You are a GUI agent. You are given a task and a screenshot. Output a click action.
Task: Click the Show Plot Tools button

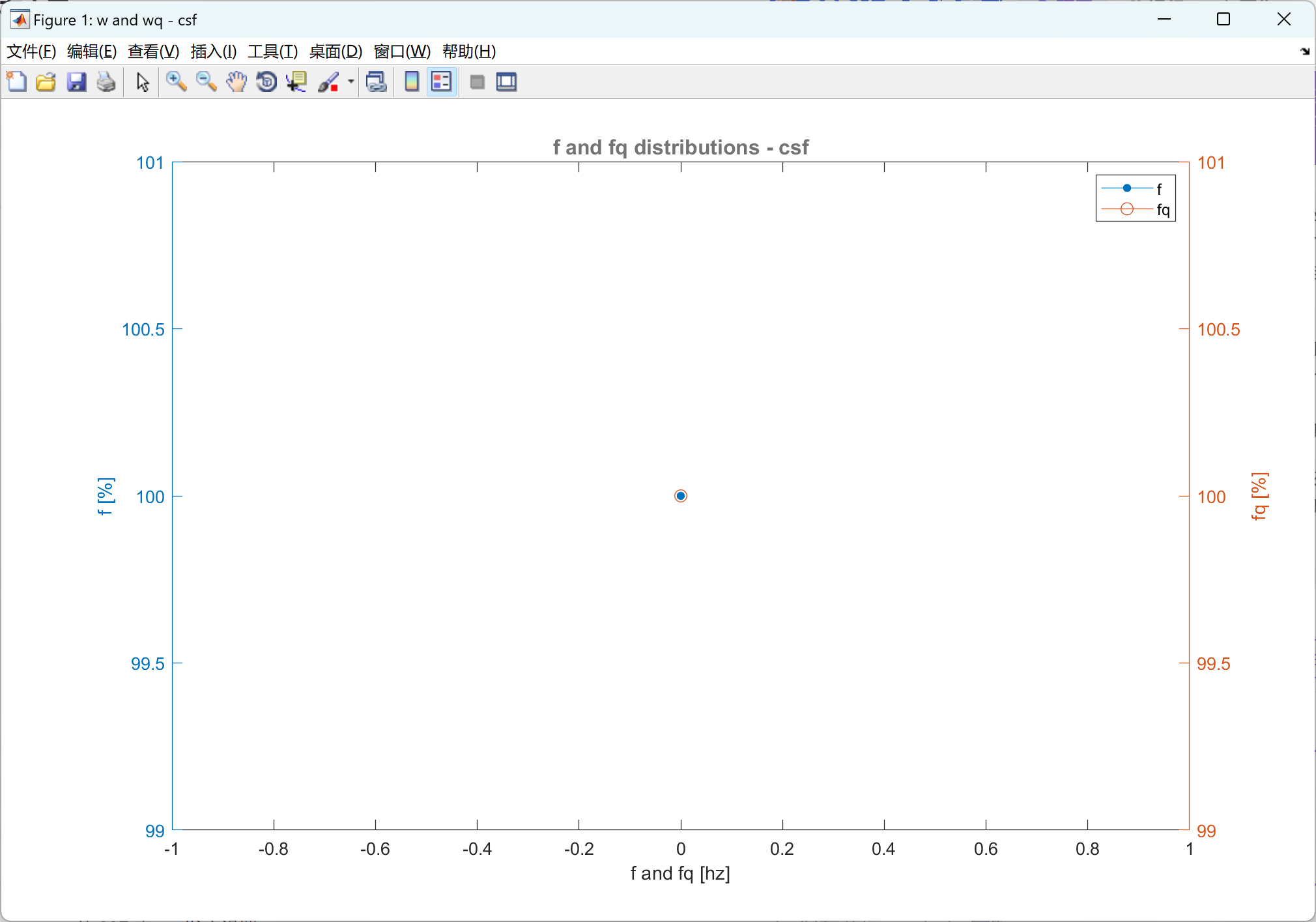pos(506,82)
